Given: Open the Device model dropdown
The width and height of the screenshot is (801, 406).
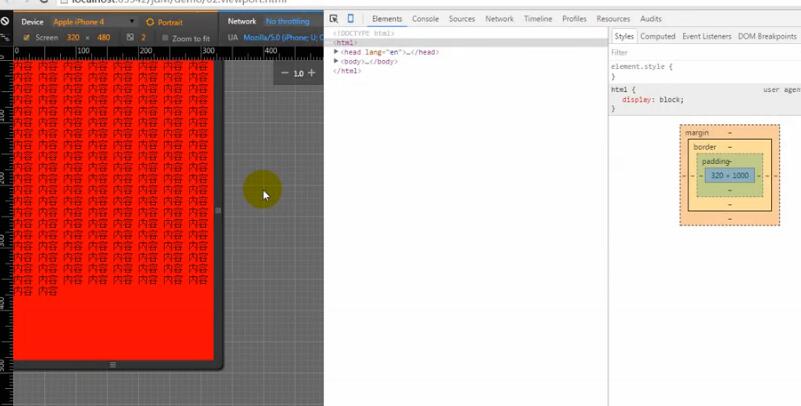Looking at the screenshot, I should pyautogui.click(x=95, y=22).
